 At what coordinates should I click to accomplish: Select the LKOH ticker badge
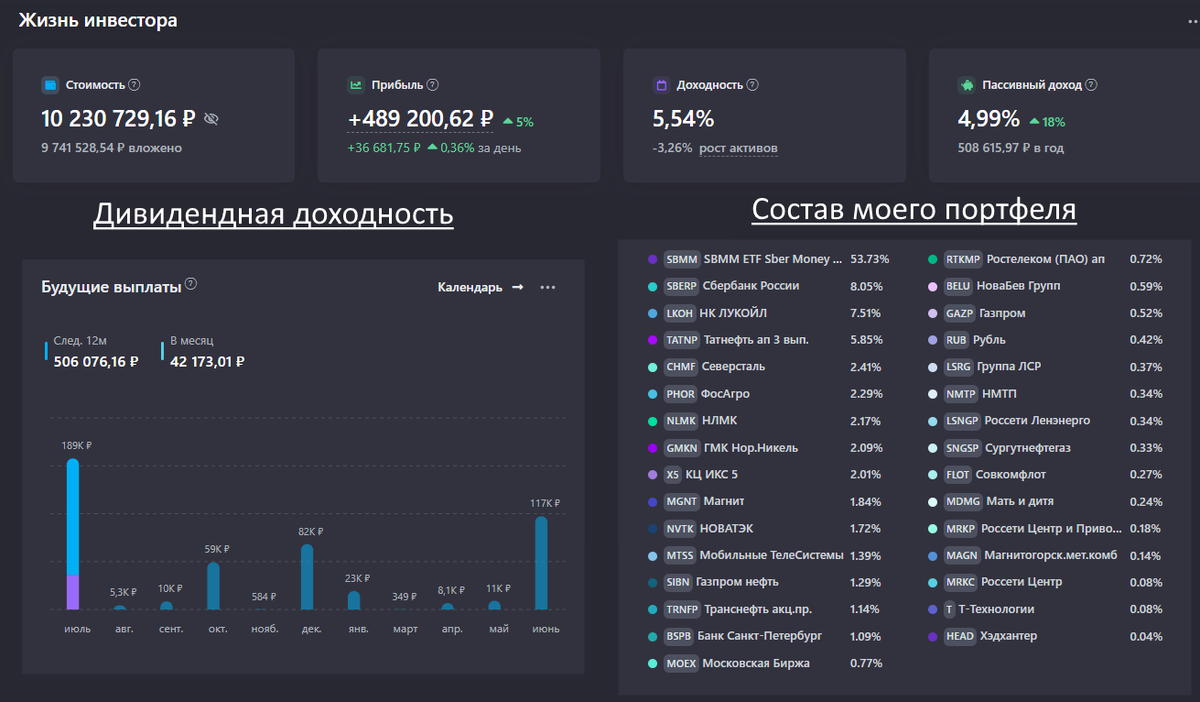click(x=680, y=313)
